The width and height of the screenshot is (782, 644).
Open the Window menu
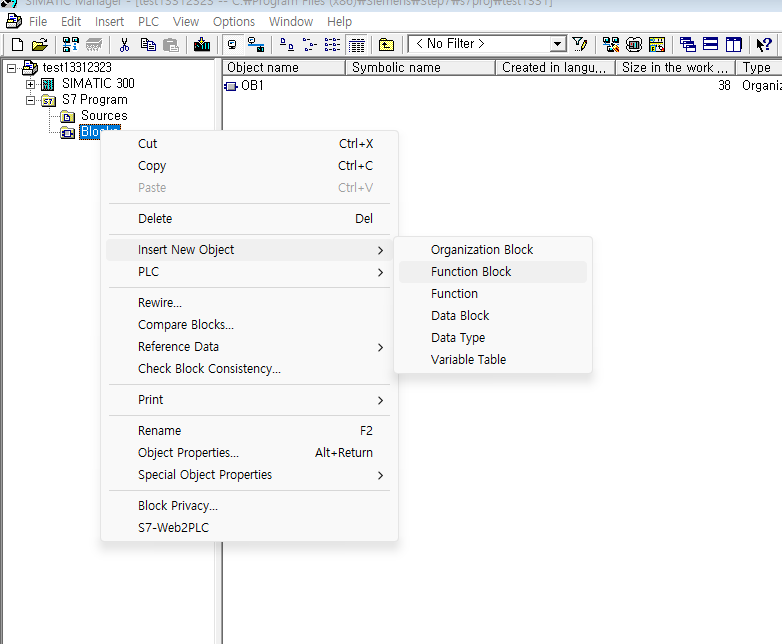[291, 22]
